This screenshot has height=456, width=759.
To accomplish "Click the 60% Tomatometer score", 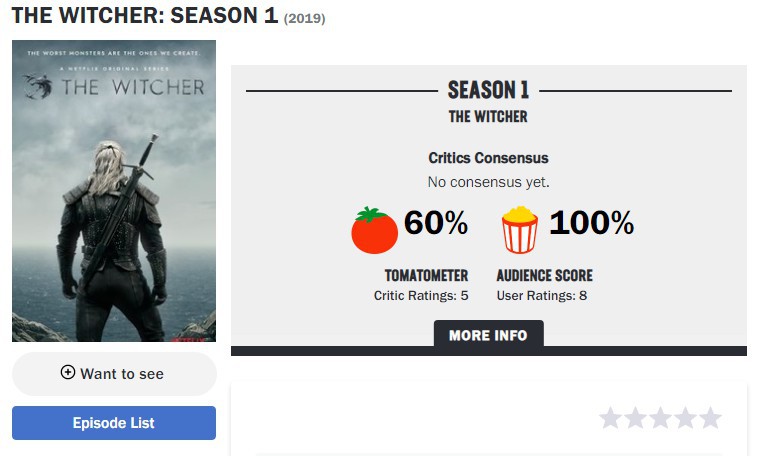I will (x=436, y=223).
